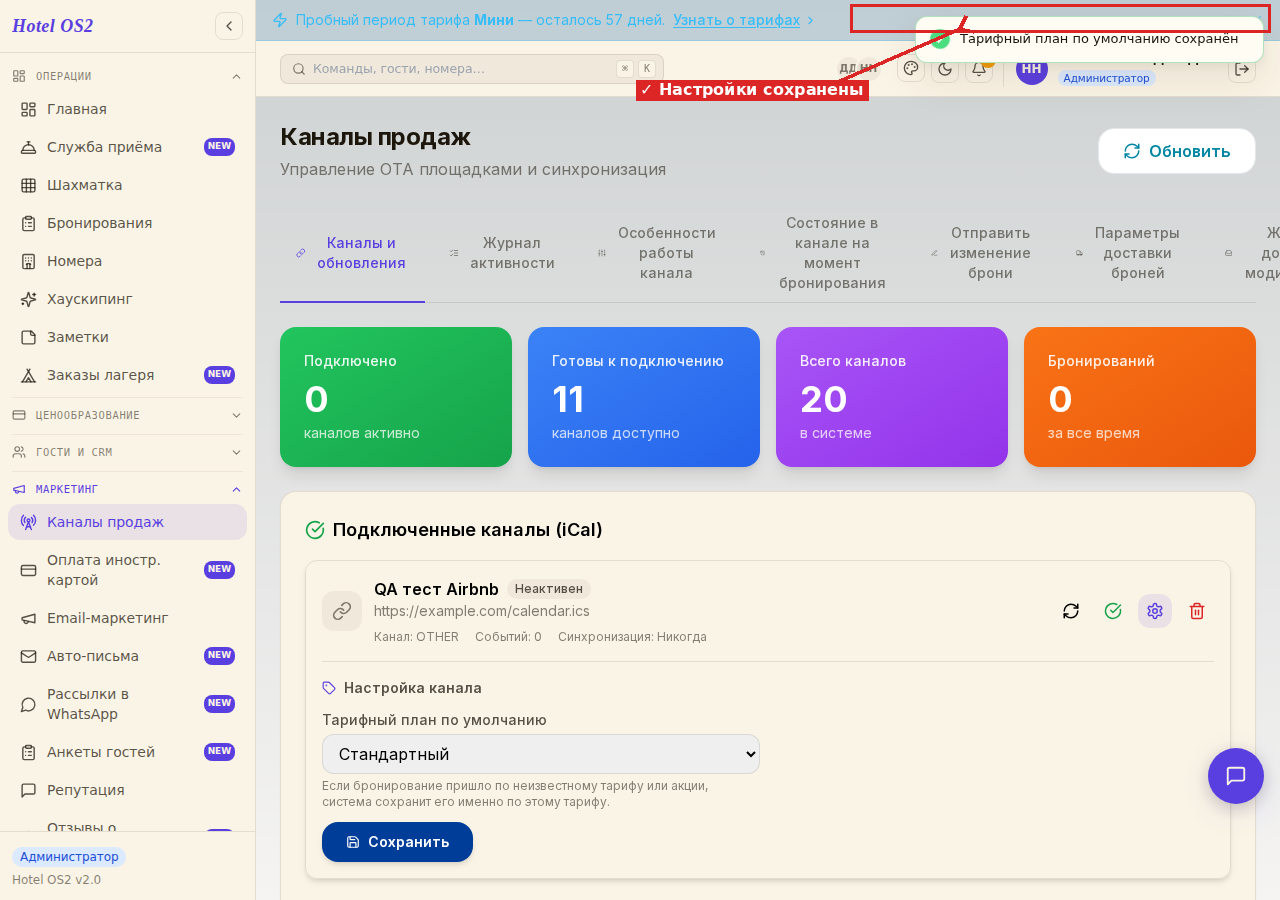Select Каналы продаж in the sidebar
The width and height of the screenshot is (1280, 900).
(127, 522)
